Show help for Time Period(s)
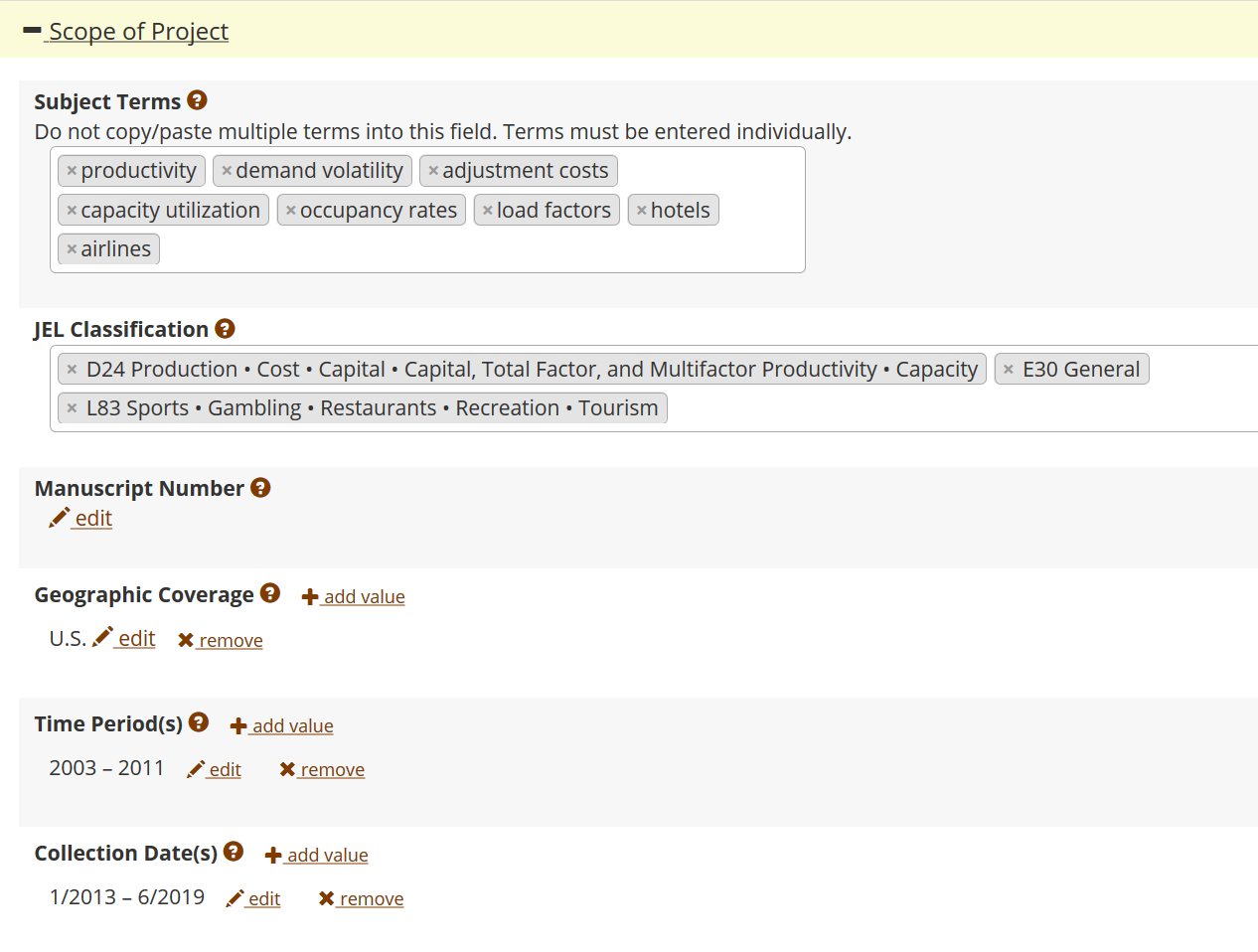The height and width of the screenshot is (952, 1258). click(x=199, y=722)
